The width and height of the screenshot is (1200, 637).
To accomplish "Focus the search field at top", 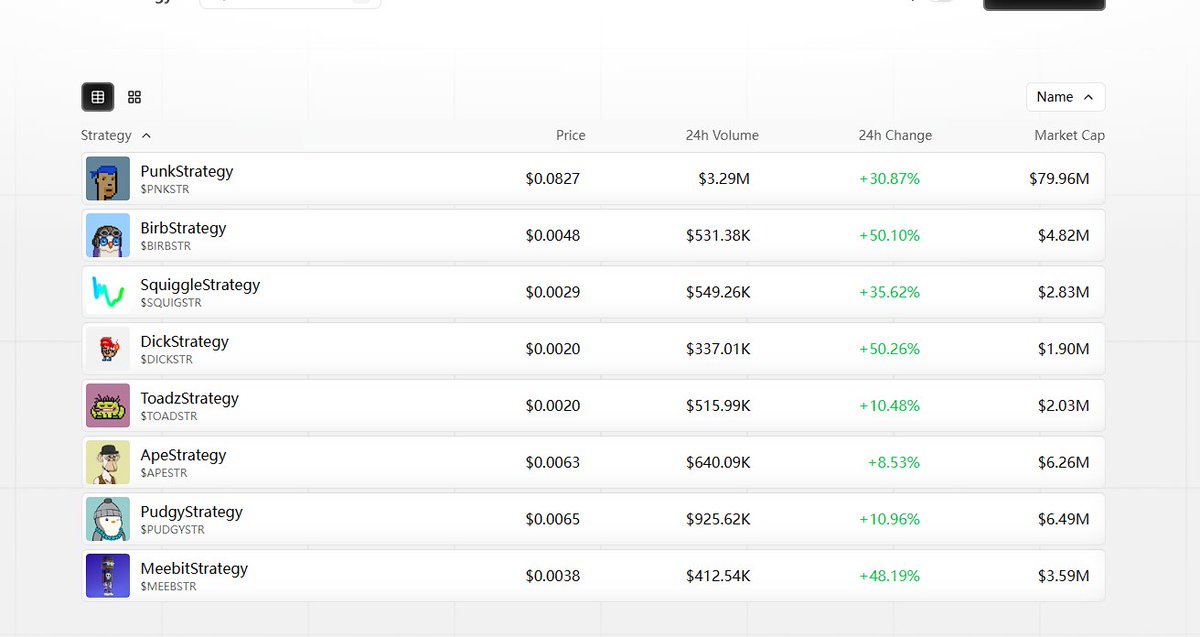I will coord(290,3).
